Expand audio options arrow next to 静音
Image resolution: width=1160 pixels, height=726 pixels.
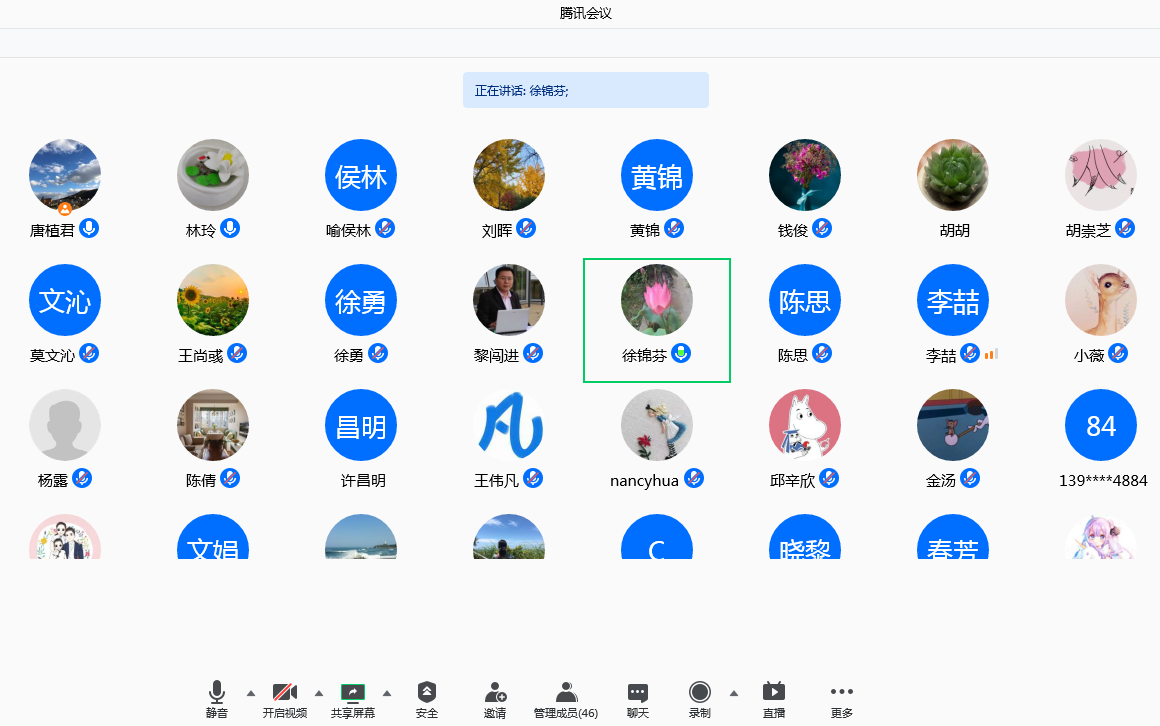[x=251, y=693]
